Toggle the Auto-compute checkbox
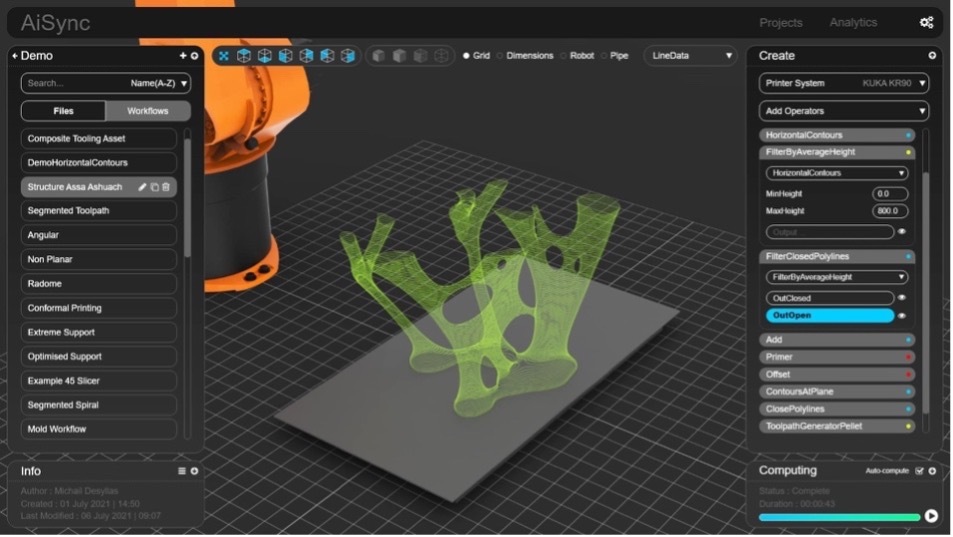The width and height of the screenshot is (953, 537). point(919,471)
